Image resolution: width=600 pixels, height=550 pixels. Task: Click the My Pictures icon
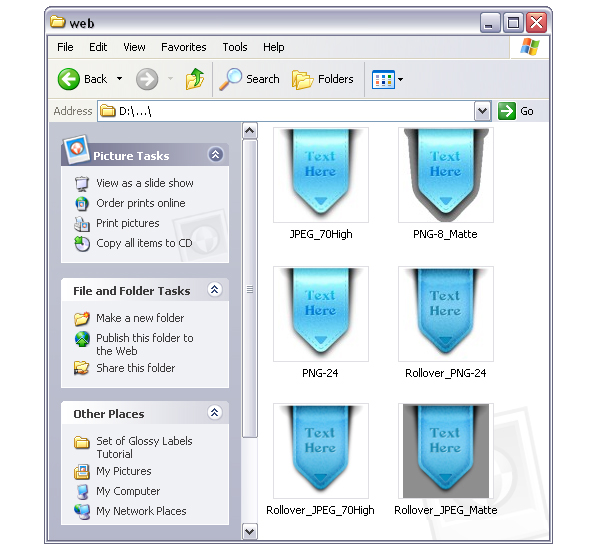coord(82,472)
